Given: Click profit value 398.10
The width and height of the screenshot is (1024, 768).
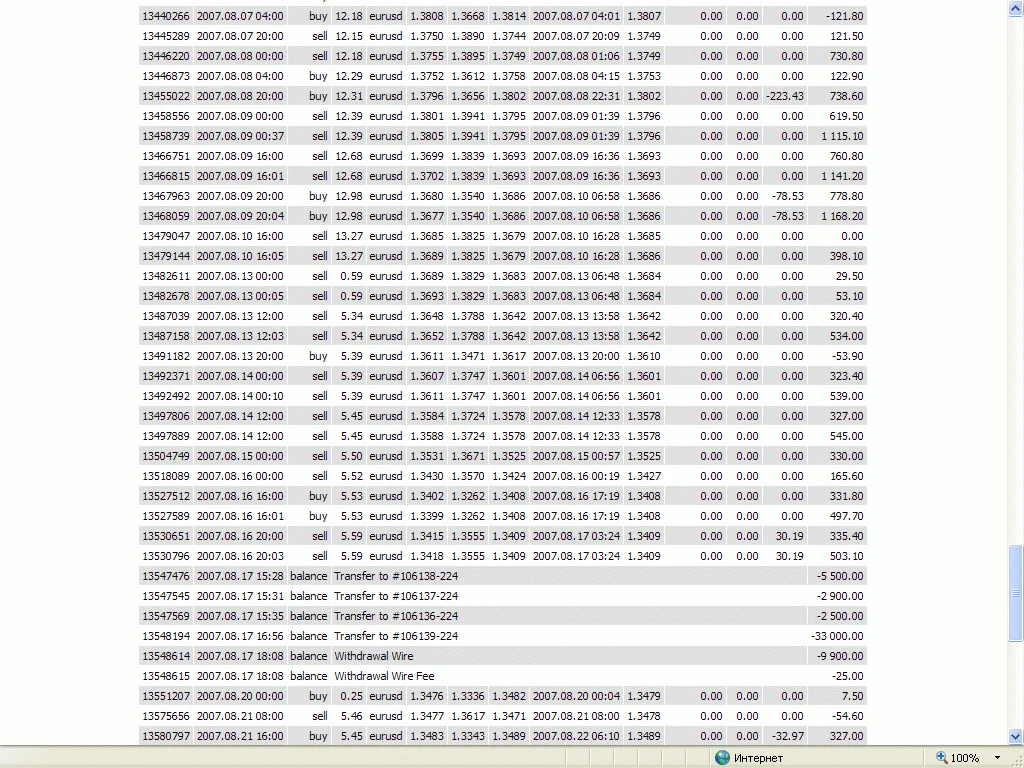Looking at the screenshot, I should [x=846, y=256].
